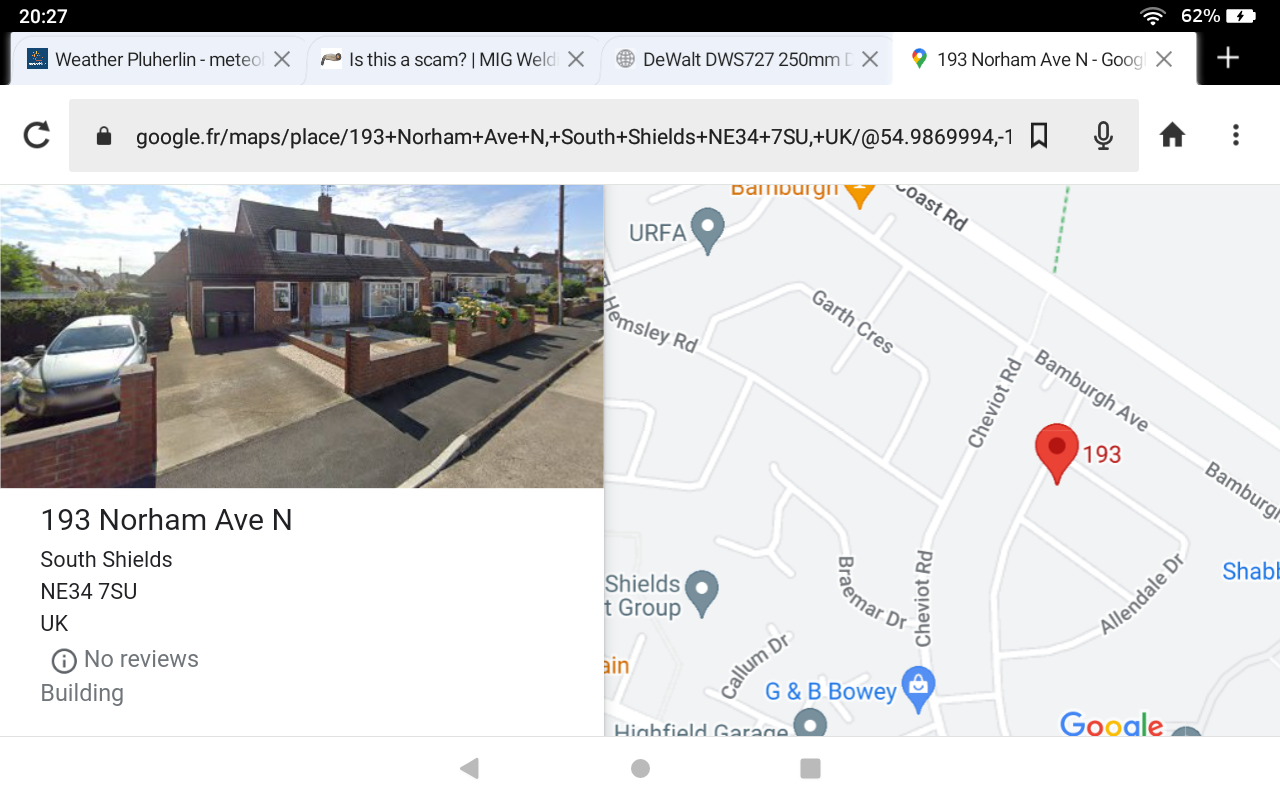The height and width of the screenshot is (800, 1280).
Task: Close the 193 Norham Ave N tab
Action: 1164,59
